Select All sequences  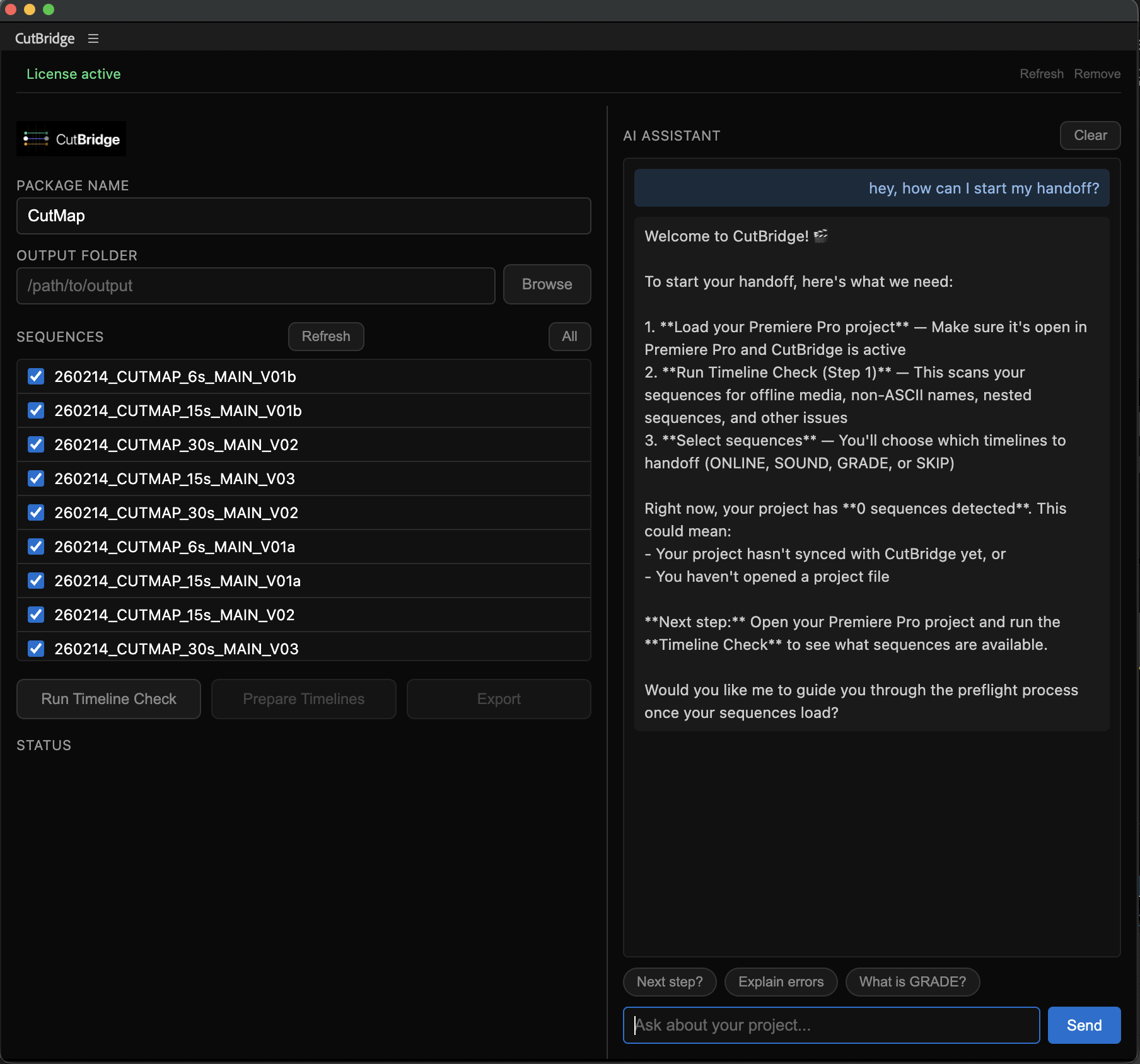click(x=569, y=336)
